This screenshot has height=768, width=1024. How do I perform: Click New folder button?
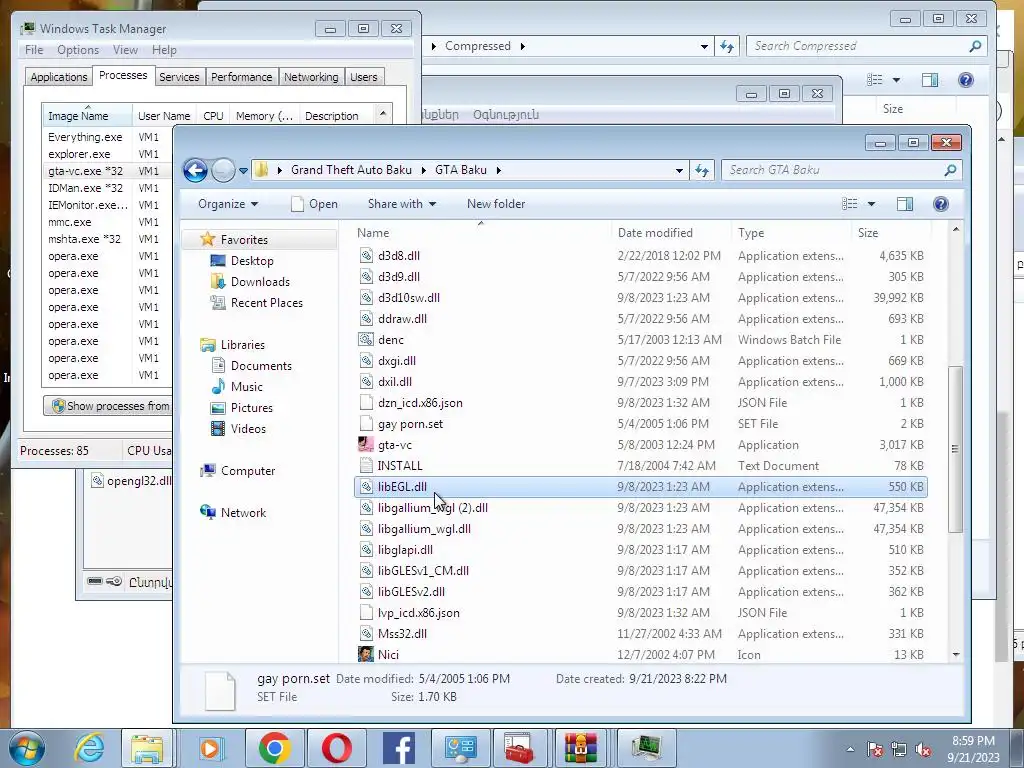(x=496, y=204)
